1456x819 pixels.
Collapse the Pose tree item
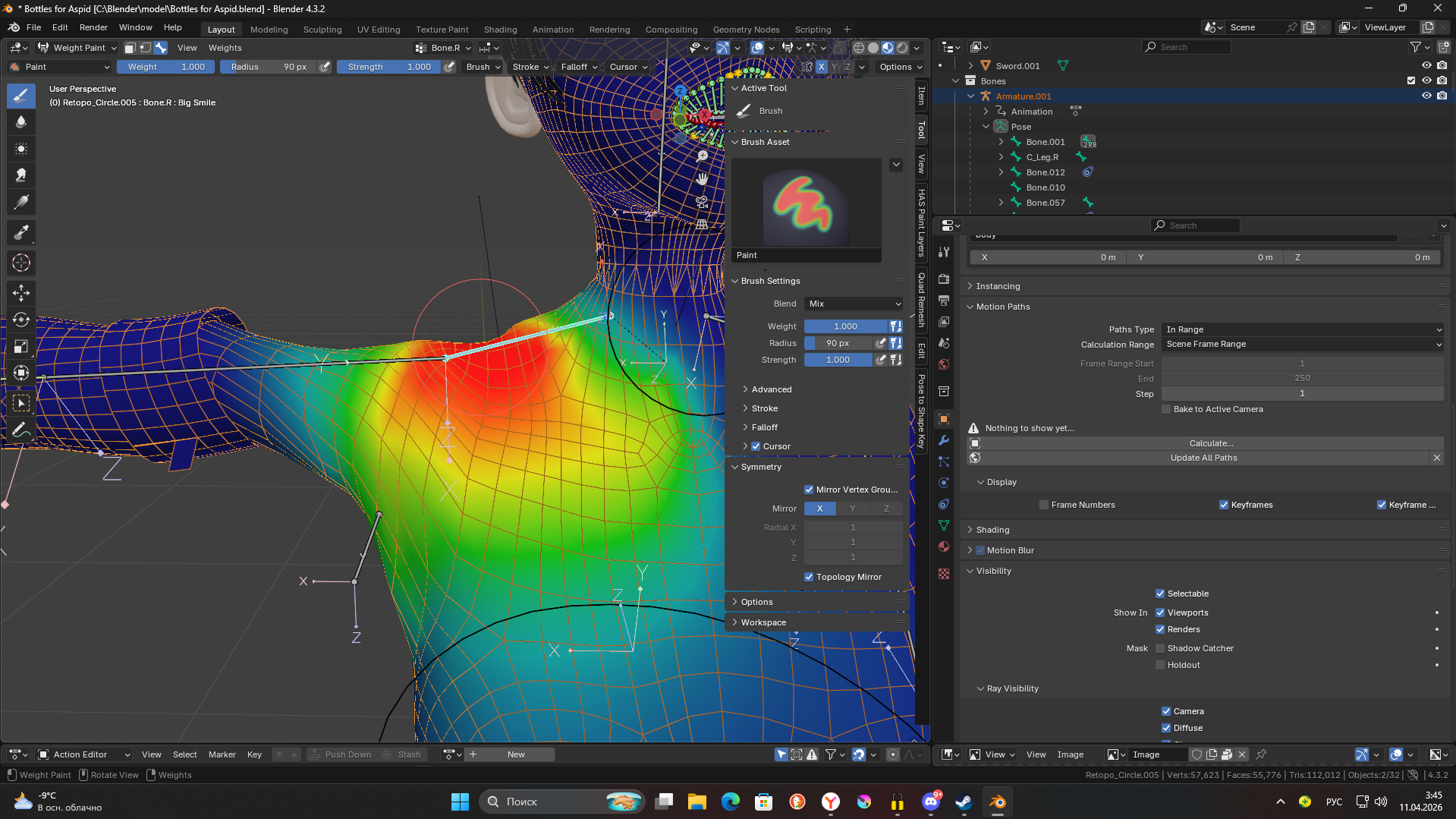(986, 127)
